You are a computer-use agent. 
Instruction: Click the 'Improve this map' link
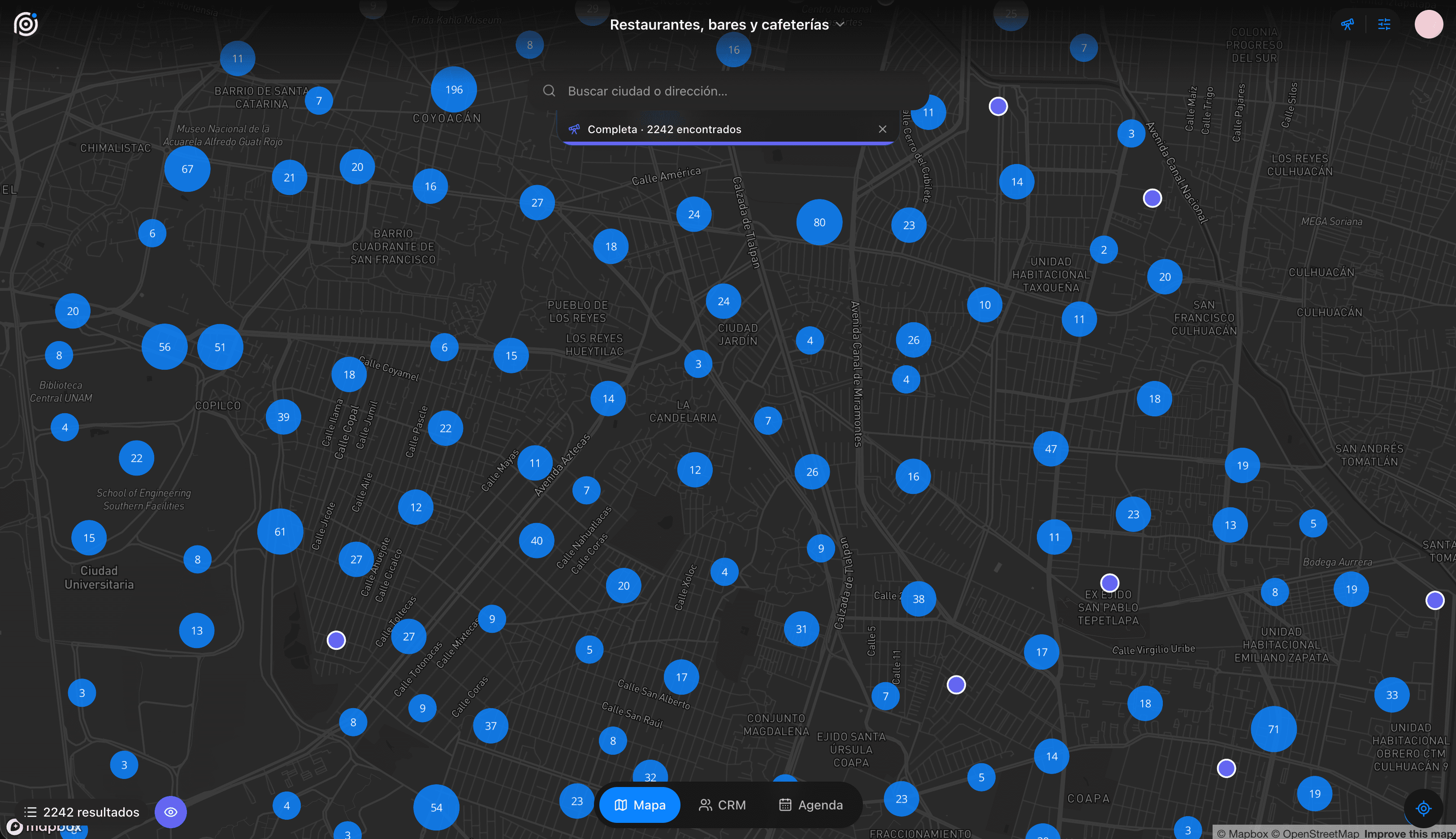click(x=1409, y=834)
